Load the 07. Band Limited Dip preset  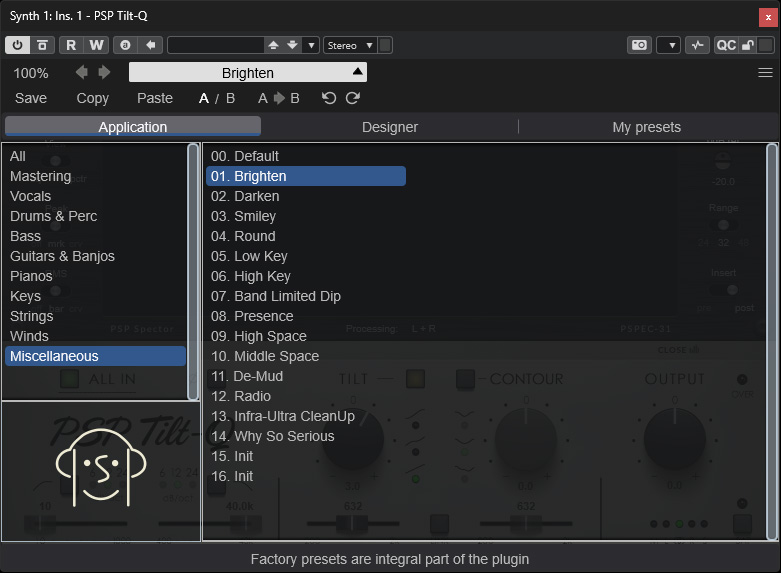tap(306, 296)
